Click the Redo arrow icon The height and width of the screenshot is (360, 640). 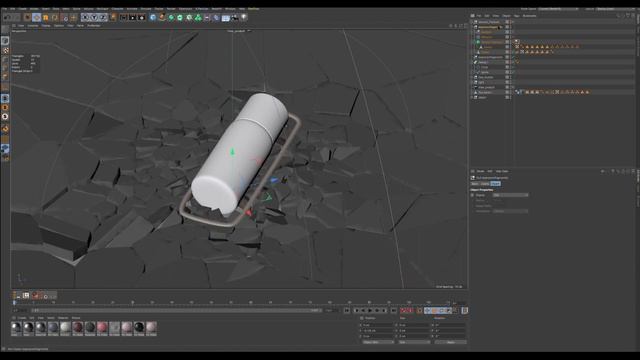click(x=16, y=18)
